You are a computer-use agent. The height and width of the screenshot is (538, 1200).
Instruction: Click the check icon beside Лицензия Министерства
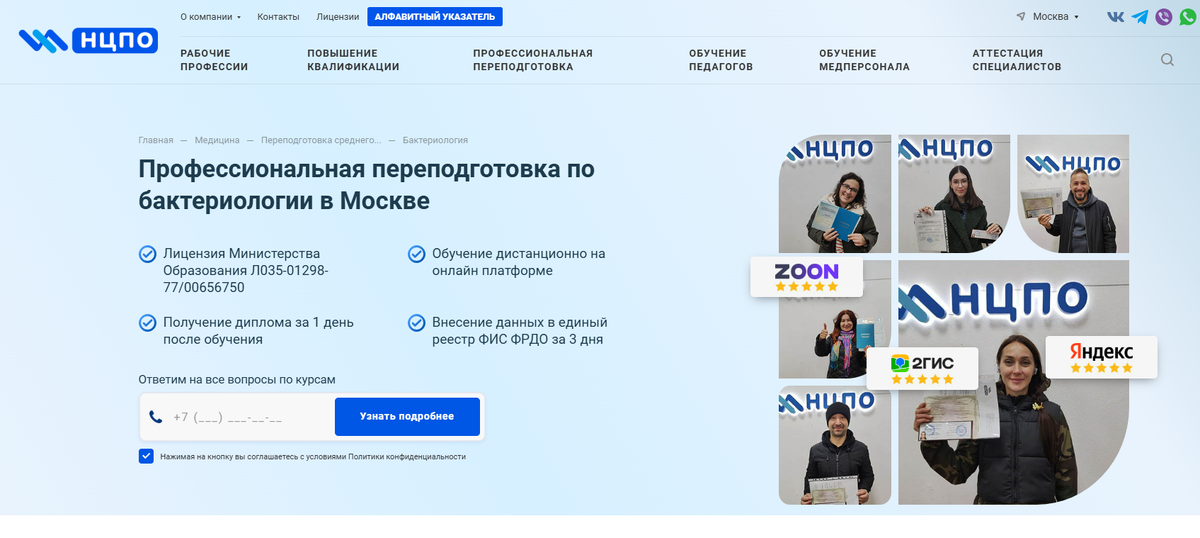tap(147, 254)
